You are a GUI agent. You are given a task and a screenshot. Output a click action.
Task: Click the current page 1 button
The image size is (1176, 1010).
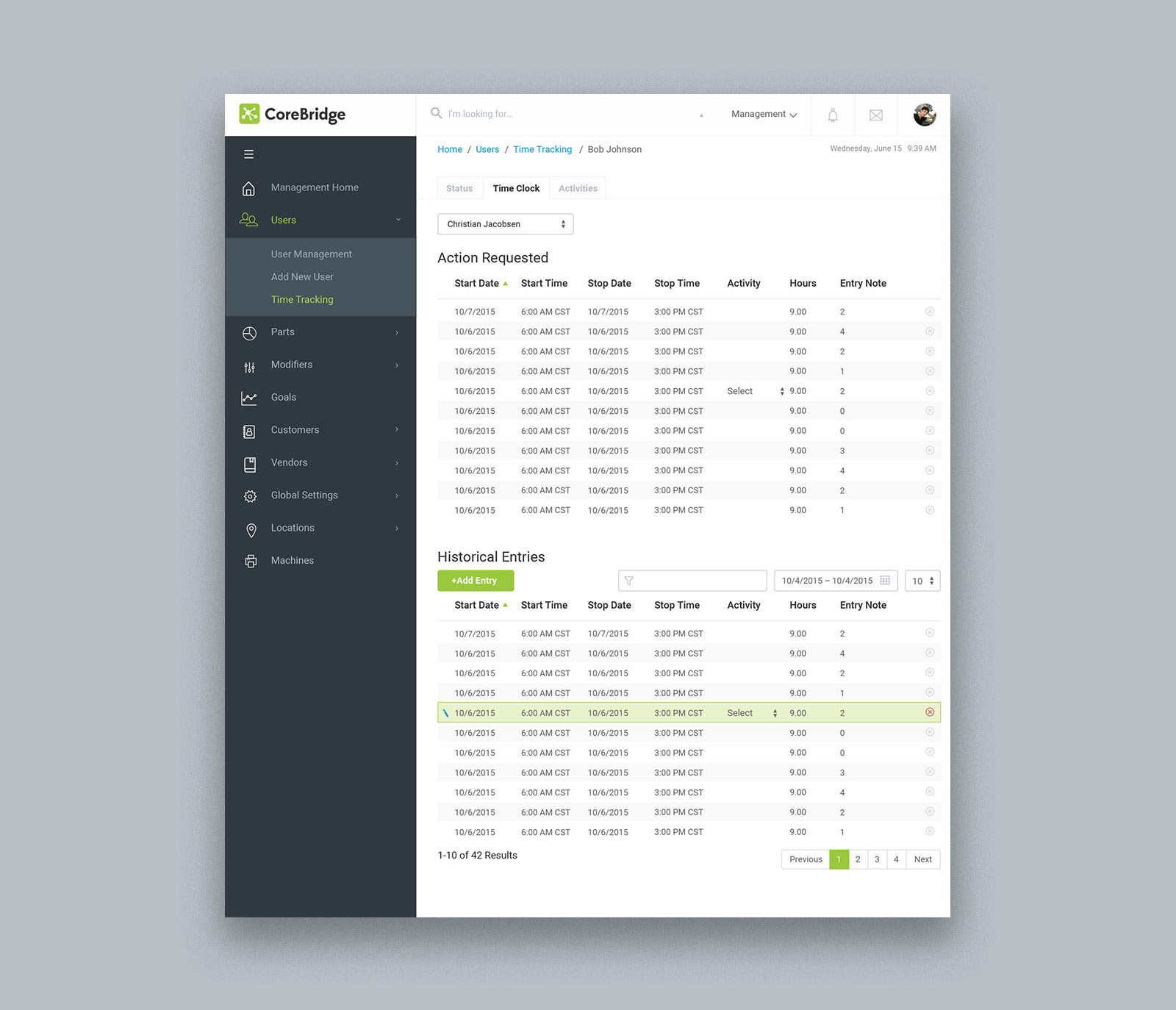pyautogui.click(x=839, y=859)
